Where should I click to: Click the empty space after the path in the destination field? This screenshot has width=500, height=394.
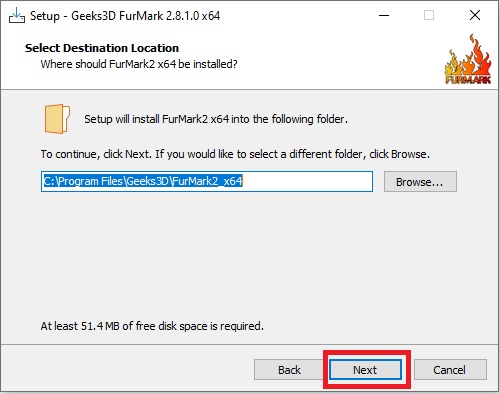pyautogui.click(x=307, y=182)
